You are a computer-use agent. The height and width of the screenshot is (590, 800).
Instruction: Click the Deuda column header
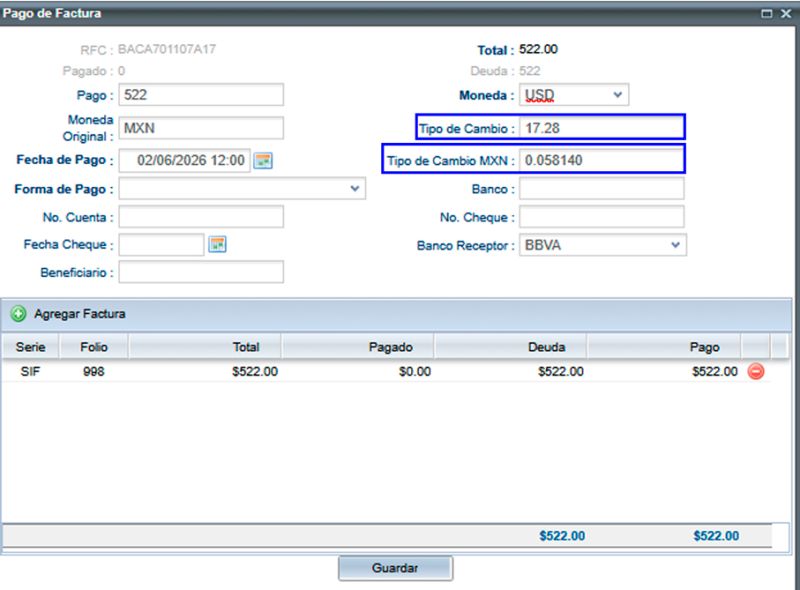point(510,347)
